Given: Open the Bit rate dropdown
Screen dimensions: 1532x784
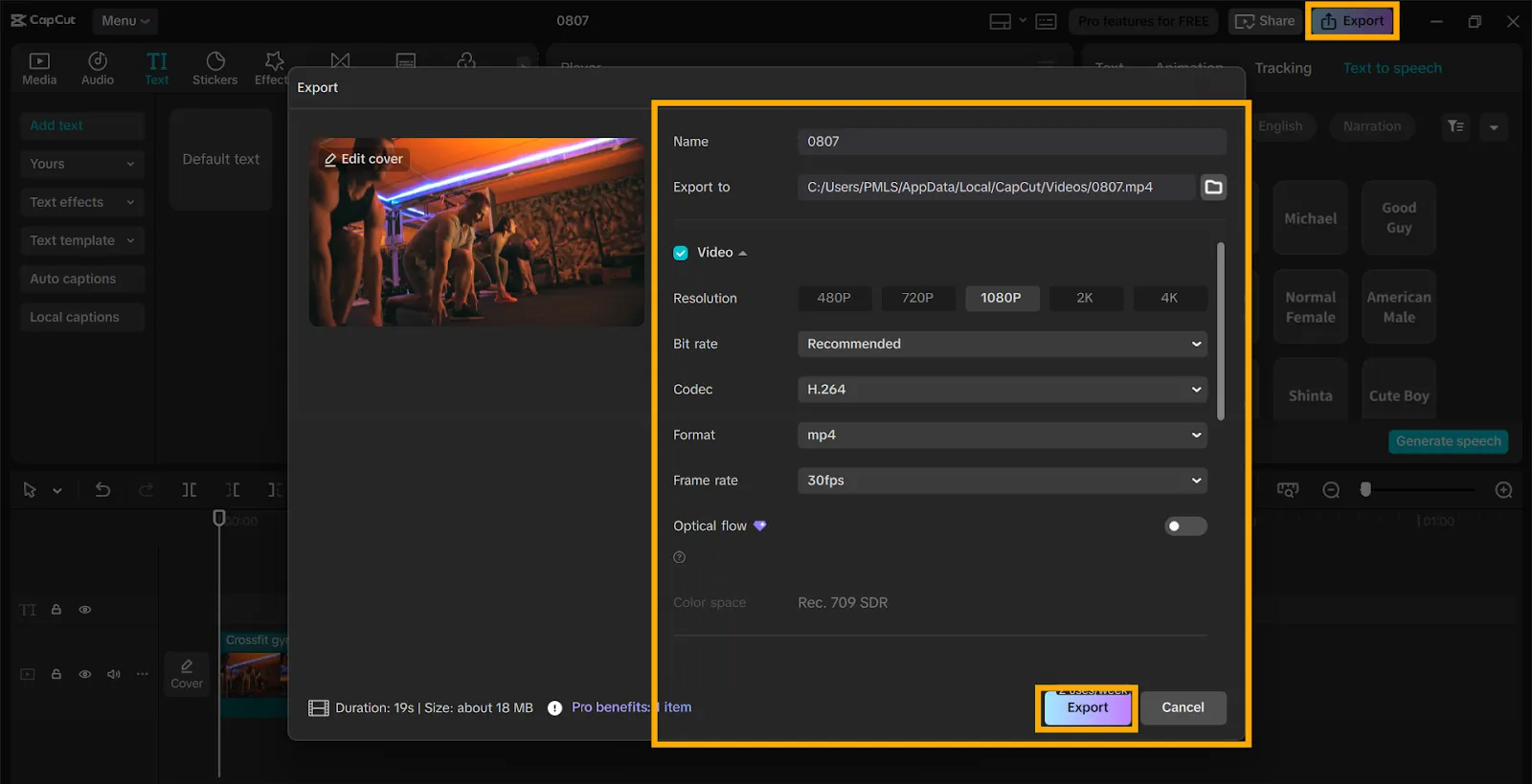Looking at the screenshot, I should tap(1003, 344).
